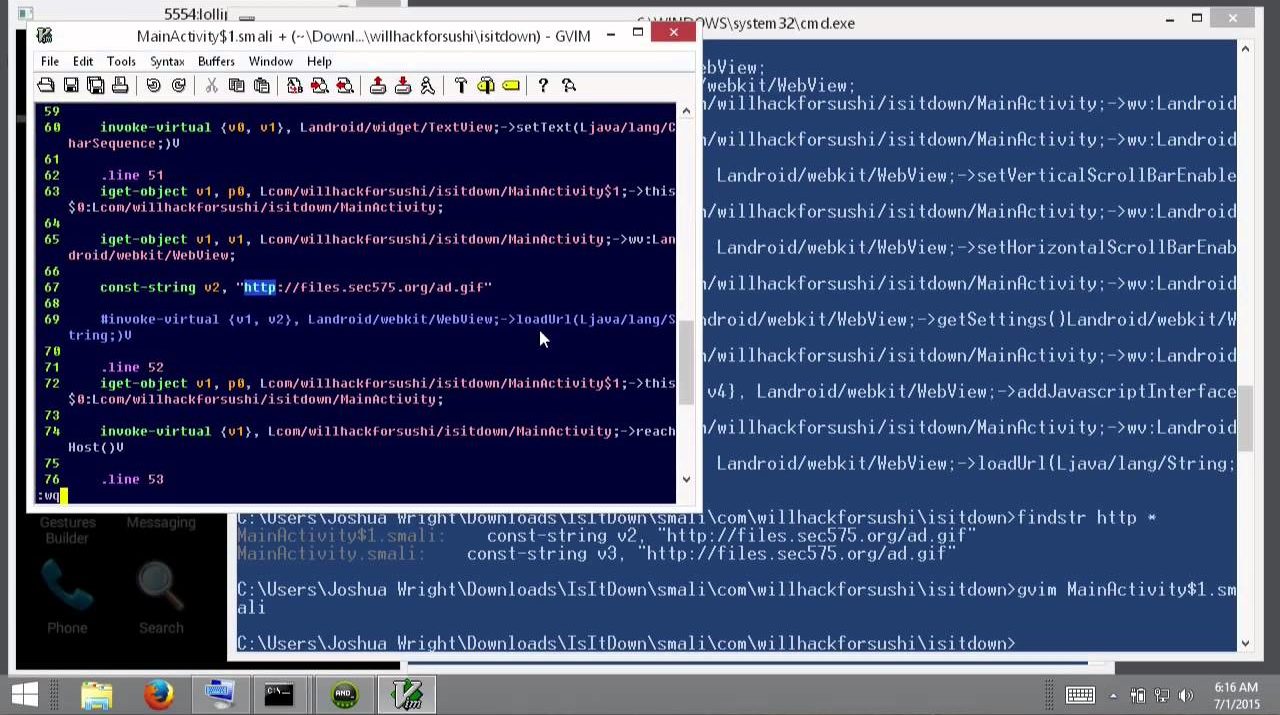Open Find and Replace from toolbar

coord(294,86)
